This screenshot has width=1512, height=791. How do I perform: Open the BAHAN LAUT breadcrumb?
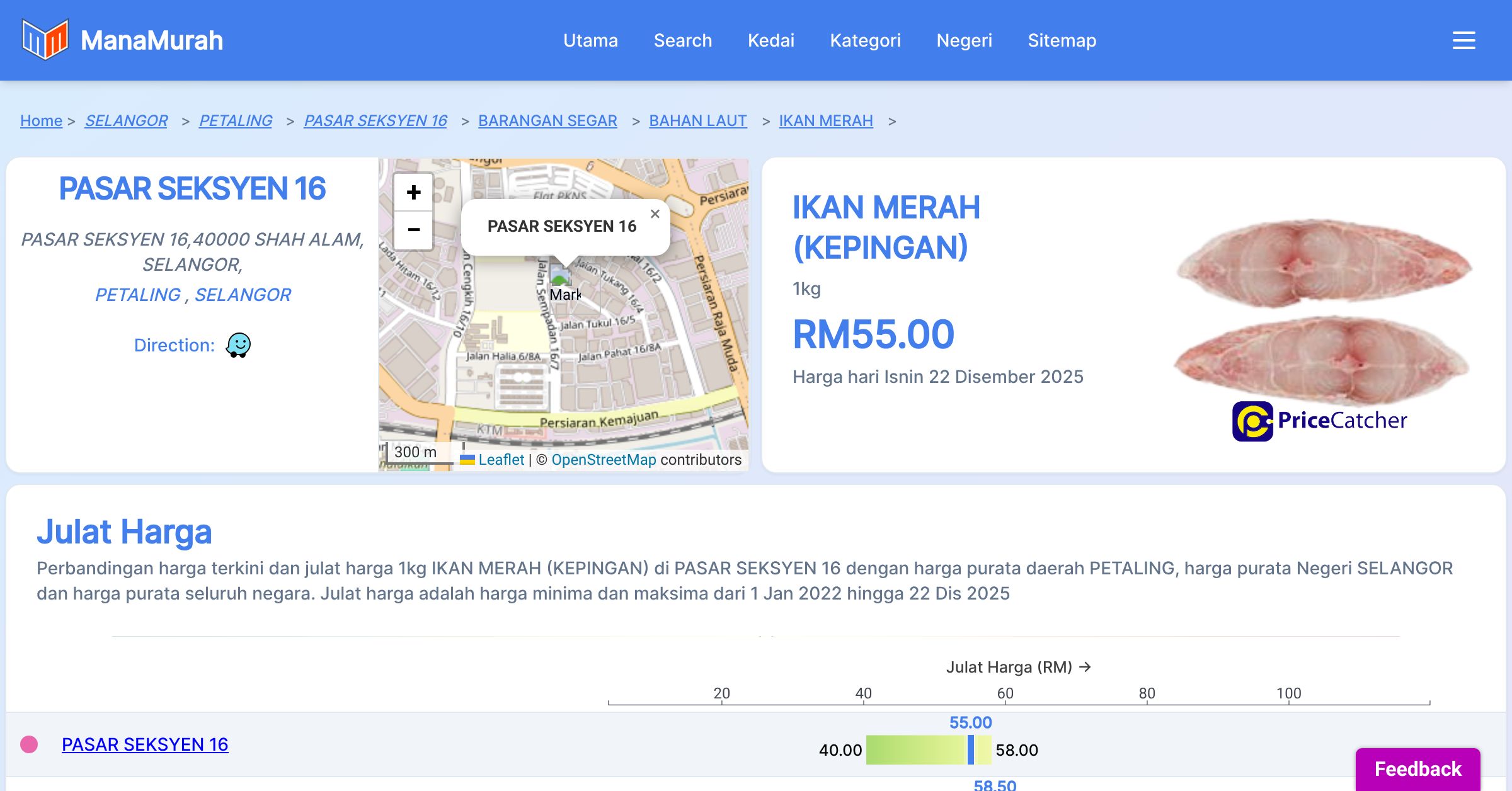coord(697,120)
